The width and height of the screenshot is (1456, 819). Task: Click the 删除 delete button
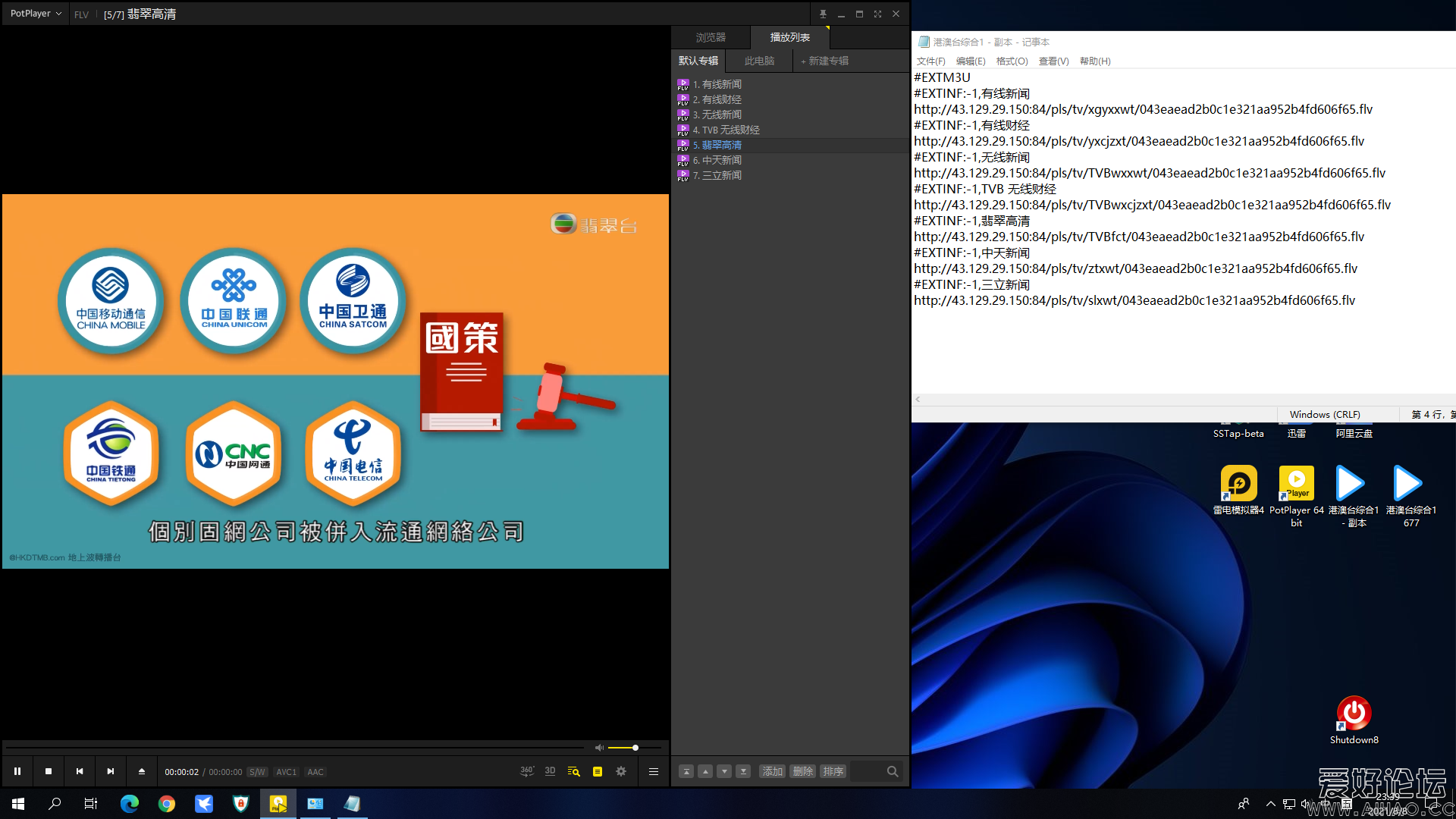(802, 771)
